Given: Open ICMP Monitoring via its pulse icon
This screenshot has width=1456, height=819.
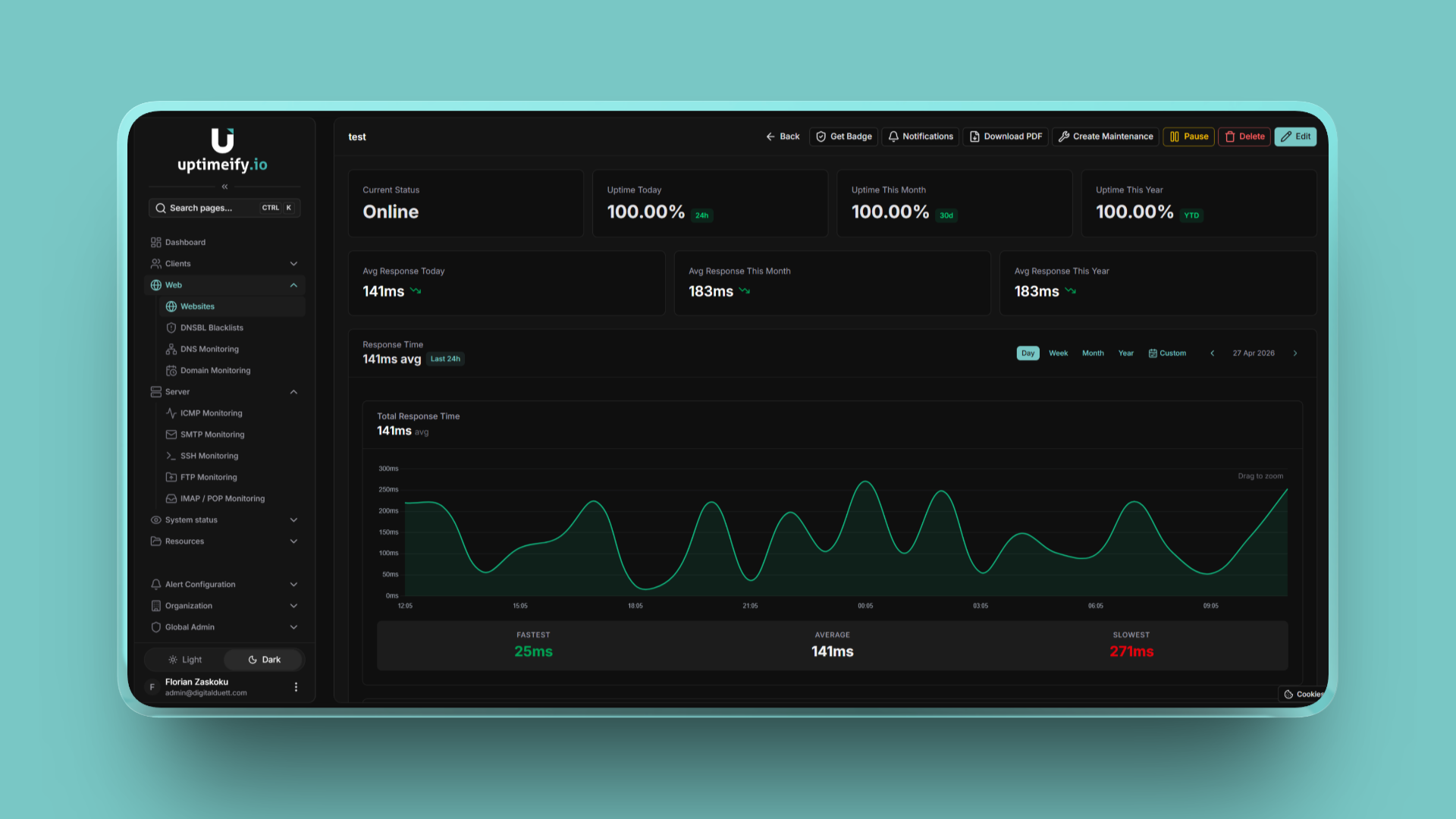Looking at the screenshot, I should click(171, 413).
